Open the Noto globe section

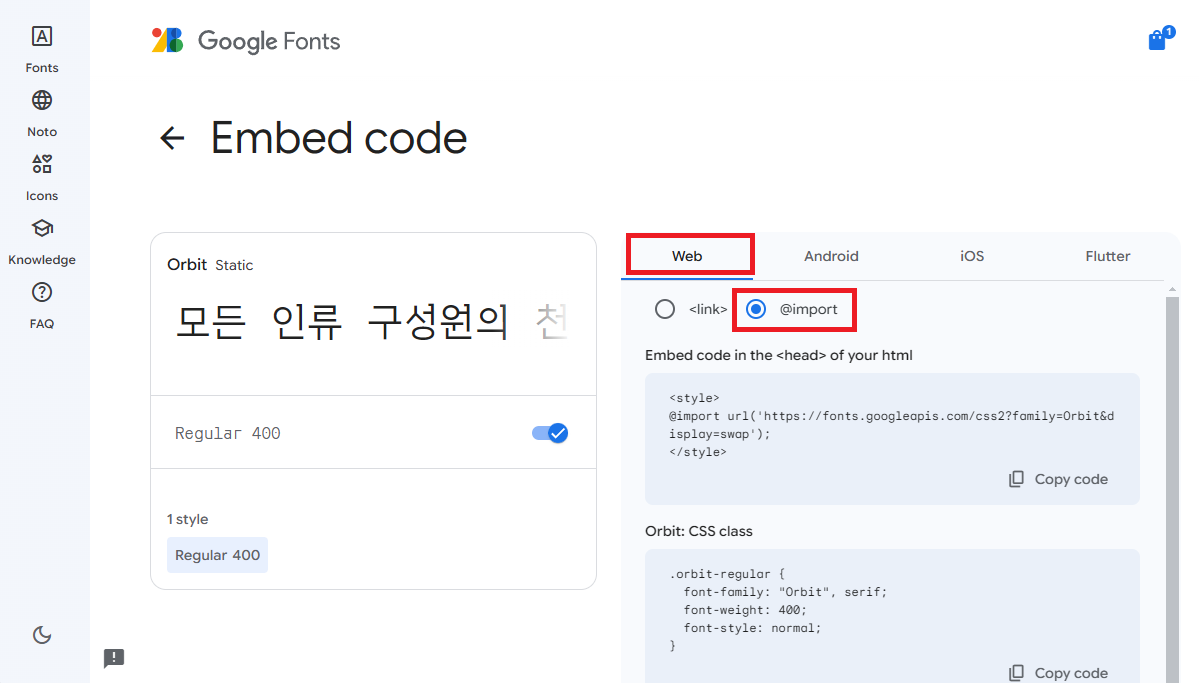pos(41,114)
